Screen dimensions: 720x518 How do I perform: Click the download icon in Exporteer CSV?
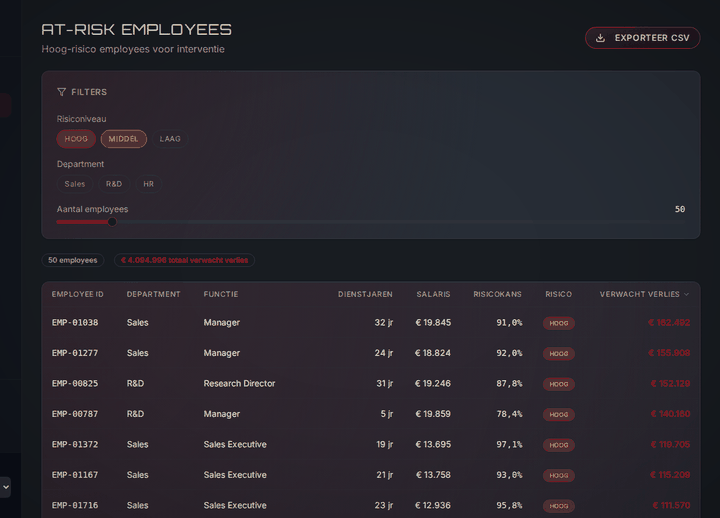coord(600,38)
